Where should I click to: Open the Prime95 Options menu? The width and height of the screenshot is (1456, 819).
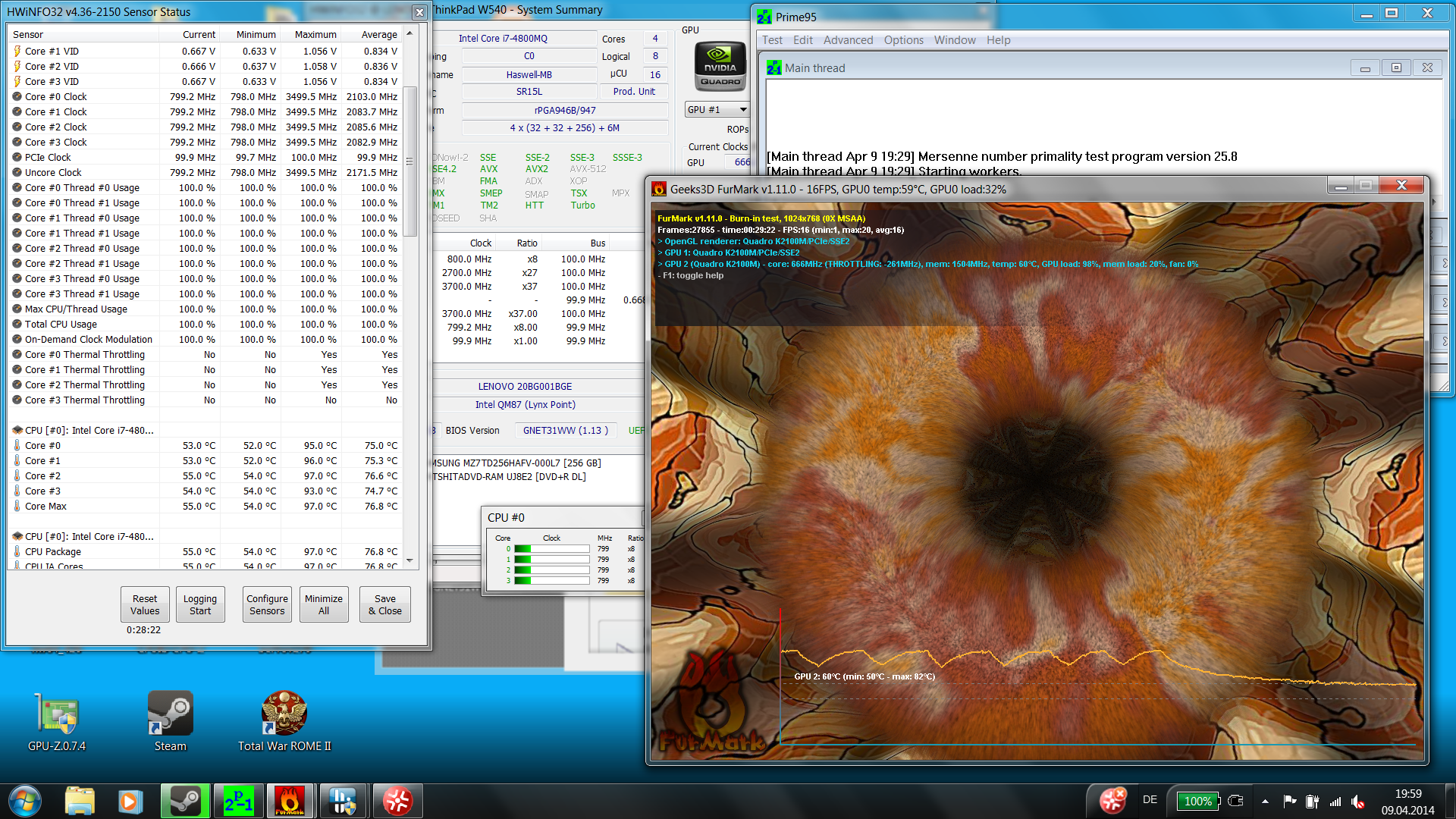[903, 40]
